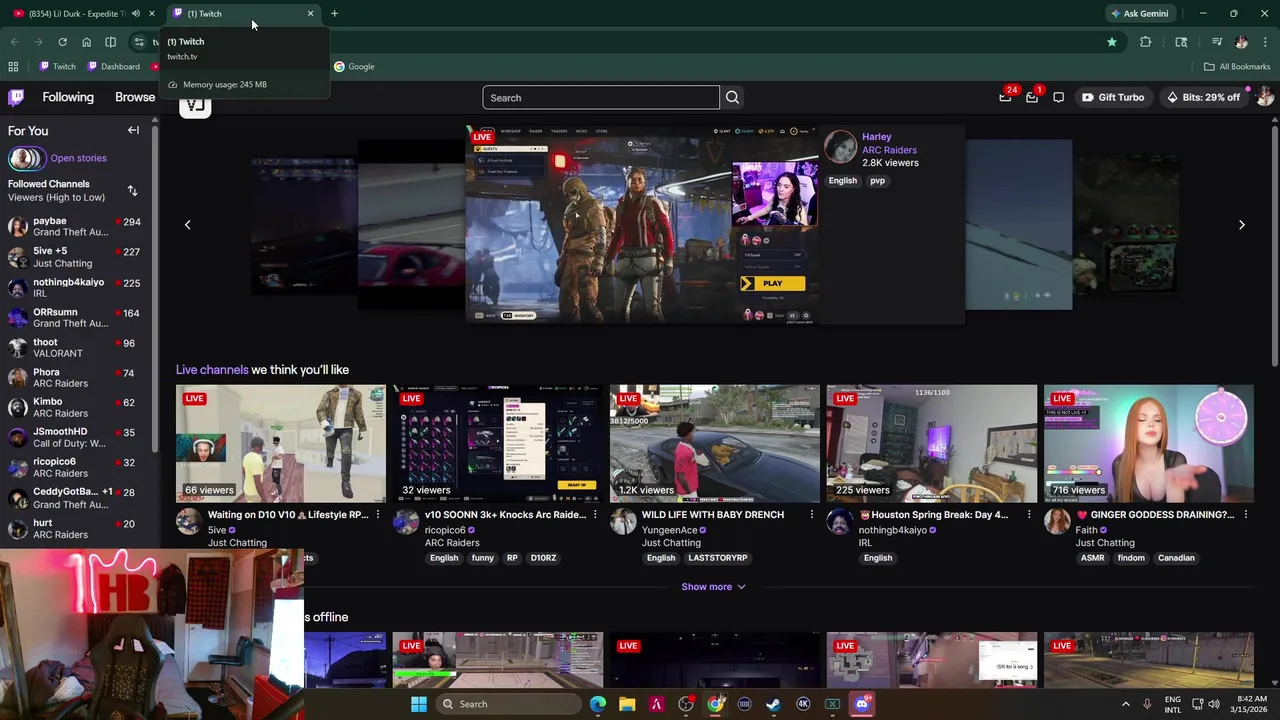The width and height of the screenshot is (1280, 720).
Task: Click the Twitch search field
Action: pos(600,98)
